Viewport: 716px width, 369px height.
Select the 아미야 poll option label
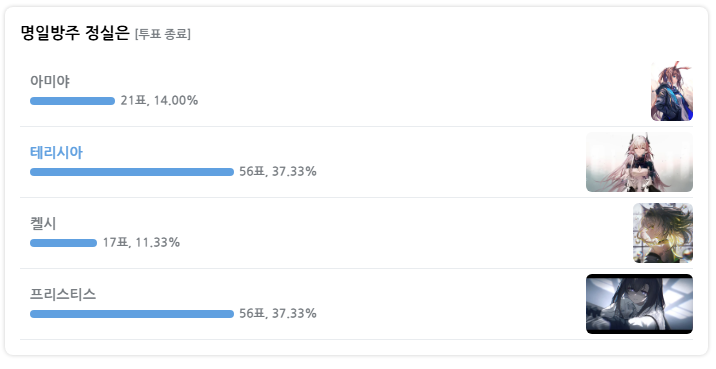[x=50, y=81]
